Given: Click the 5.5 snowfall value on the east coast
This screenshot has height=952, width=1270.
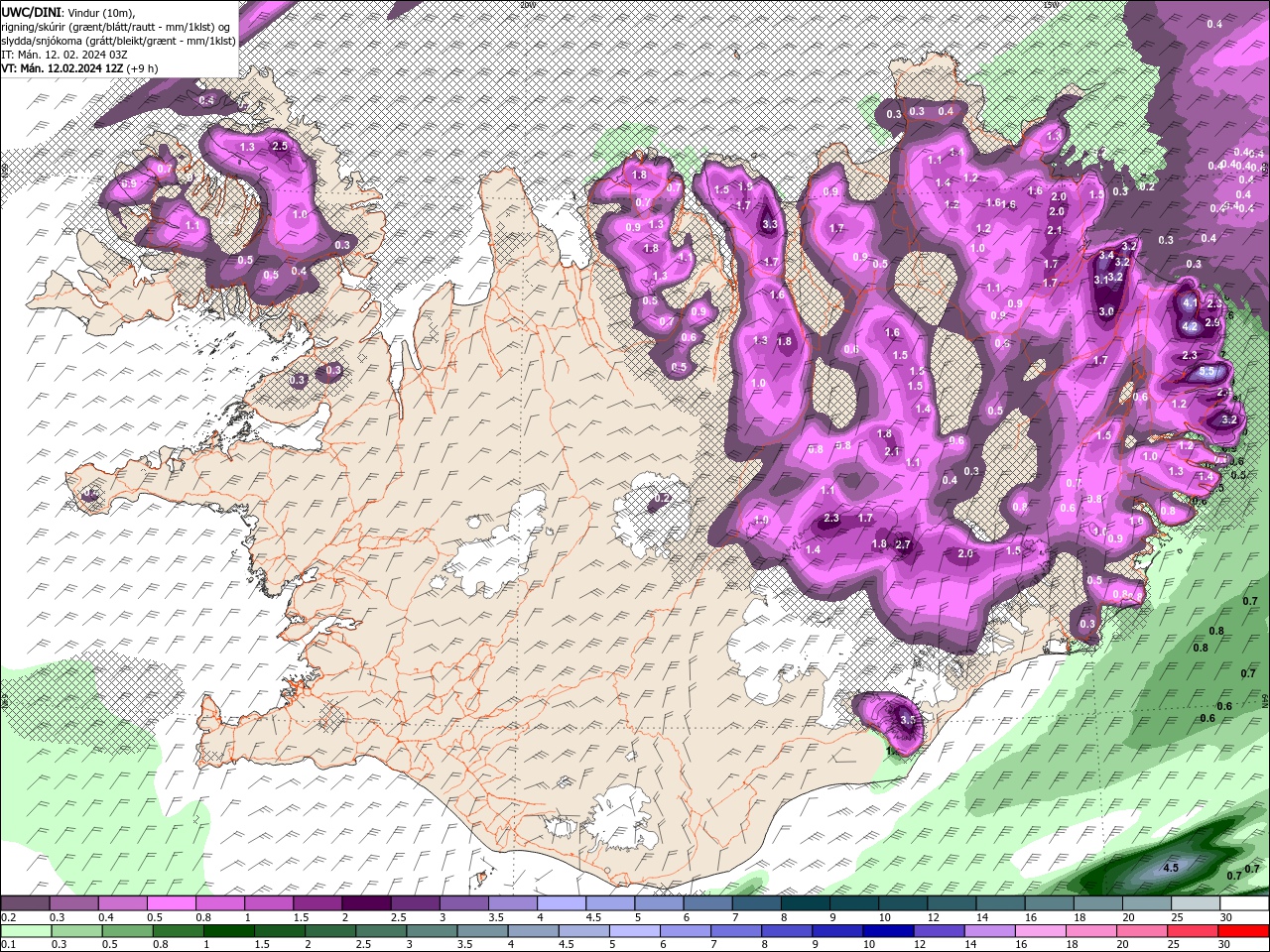Looking at the screenshot, I should tap(1206, 371).
